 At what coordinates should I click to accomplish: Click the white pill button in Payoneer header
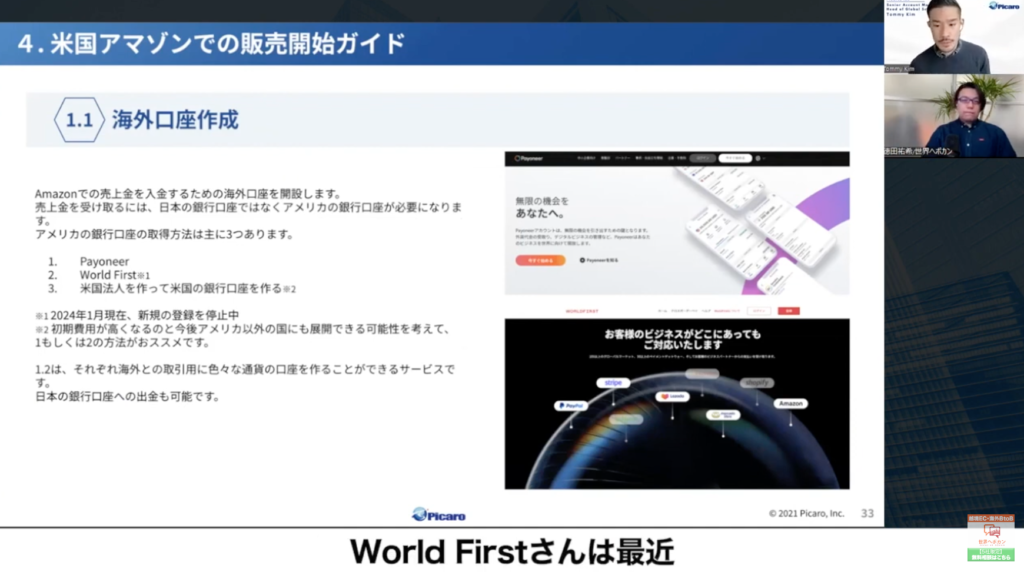[735, 158]
